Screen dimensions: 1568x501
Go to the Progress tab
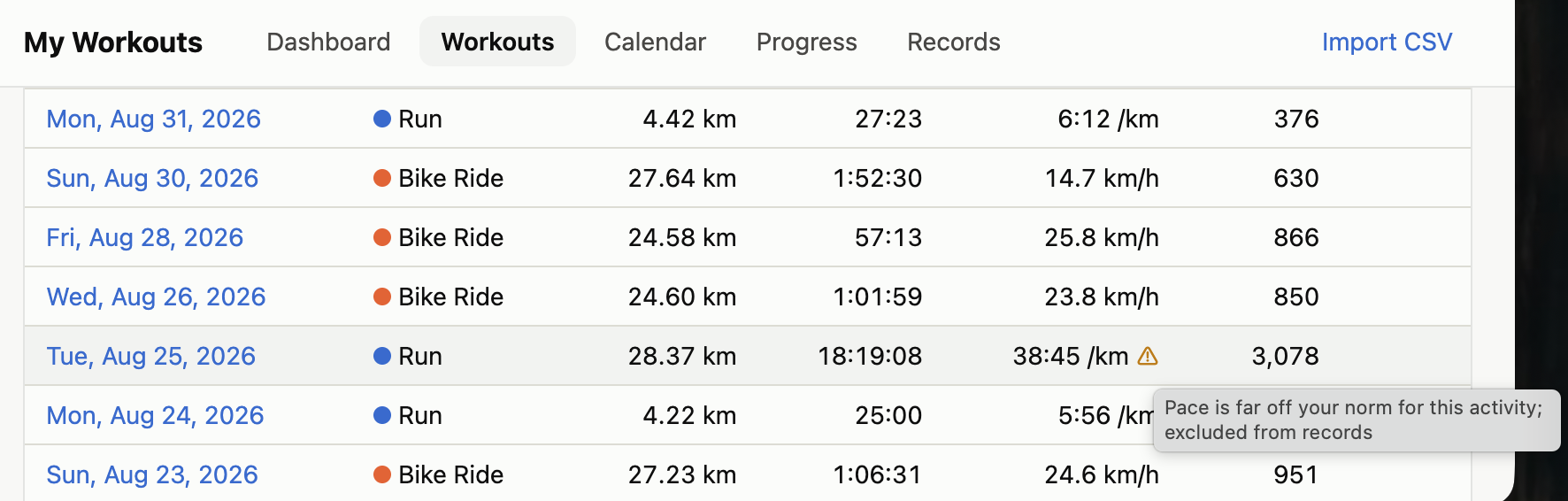tap(806, 42)
